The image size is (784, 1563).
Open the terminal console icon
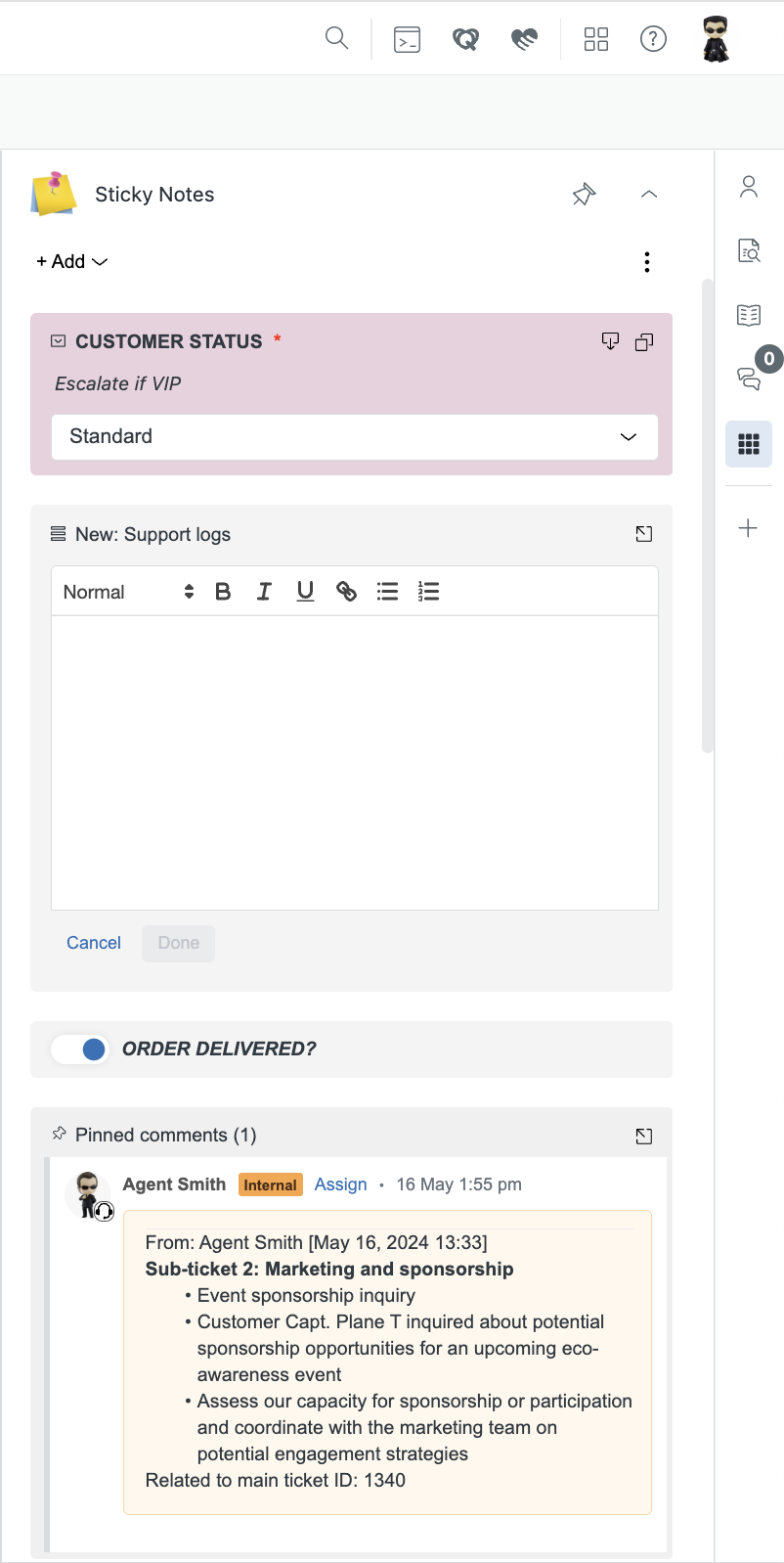tap(407, 39)
